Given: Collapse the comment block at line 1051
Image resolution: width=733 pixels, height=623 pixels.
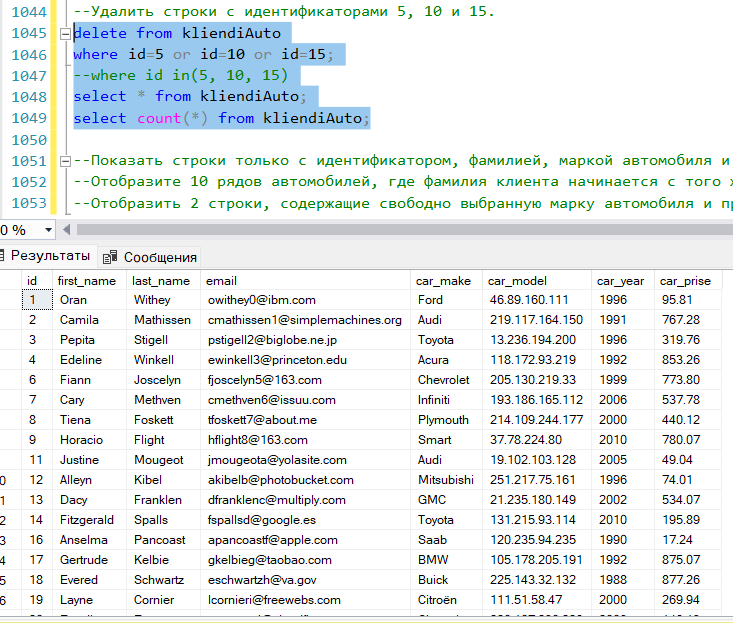Looking at the screenshot, I should [x=65, y=161].
